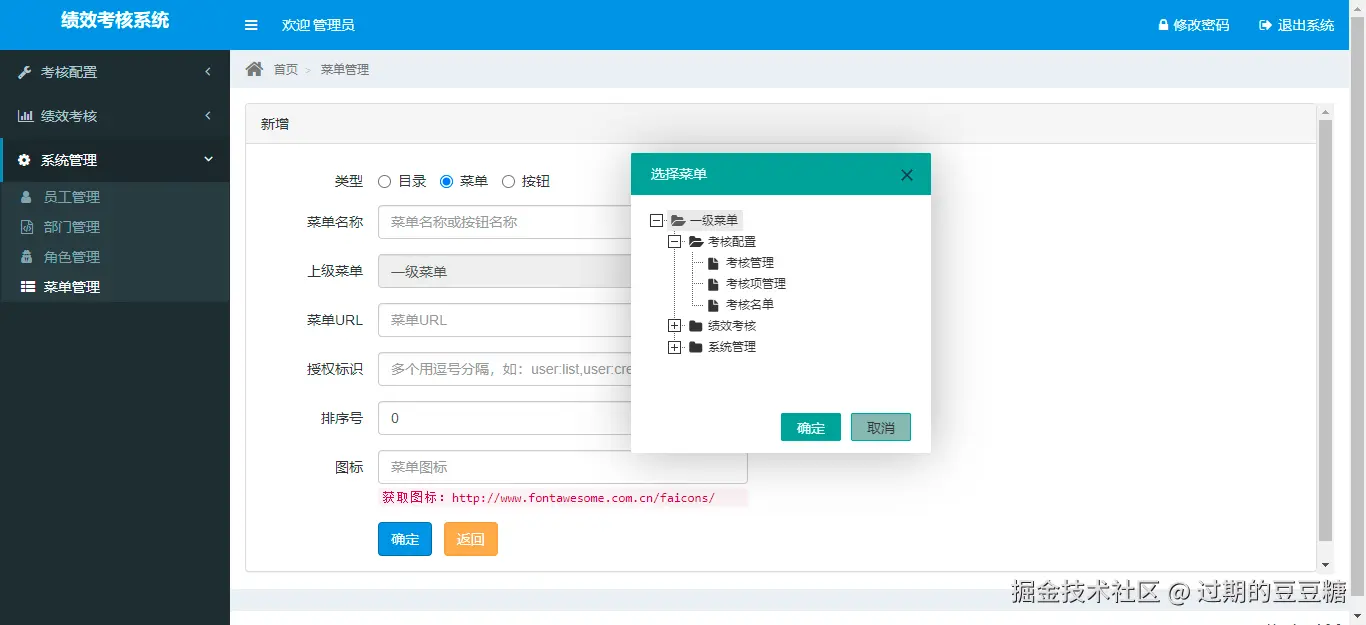Click the bar chart icon for 绩效考核

point(25,116)
